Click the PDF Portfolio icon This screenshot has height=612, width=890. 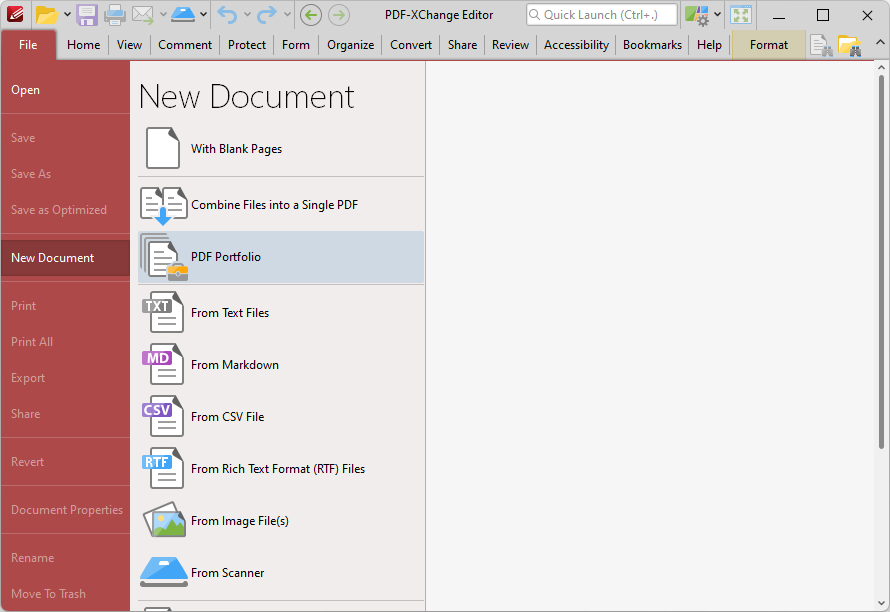(x=163, y=257)
